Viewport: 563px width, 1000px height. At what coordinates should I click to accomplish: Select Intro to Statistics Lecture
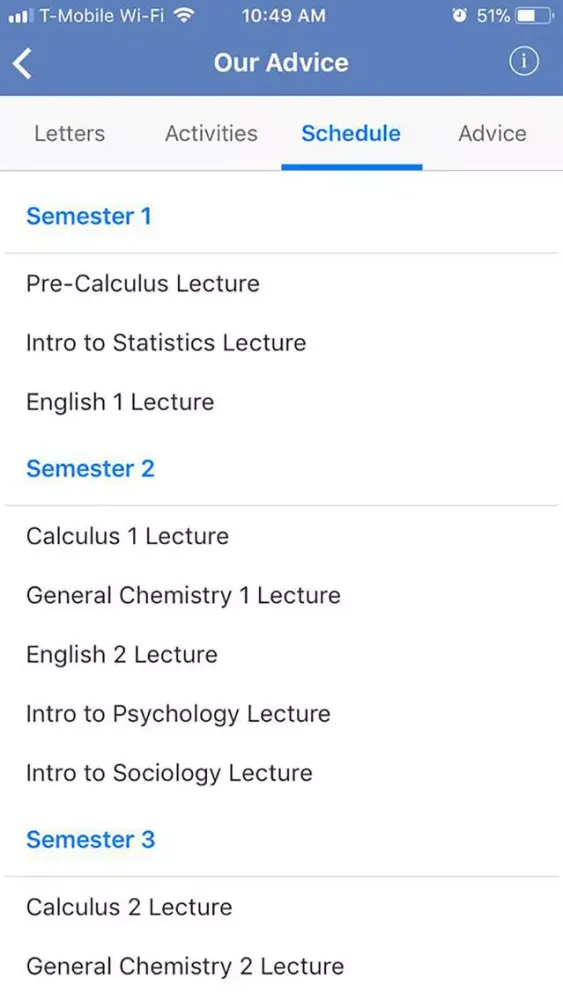[166, 342]
